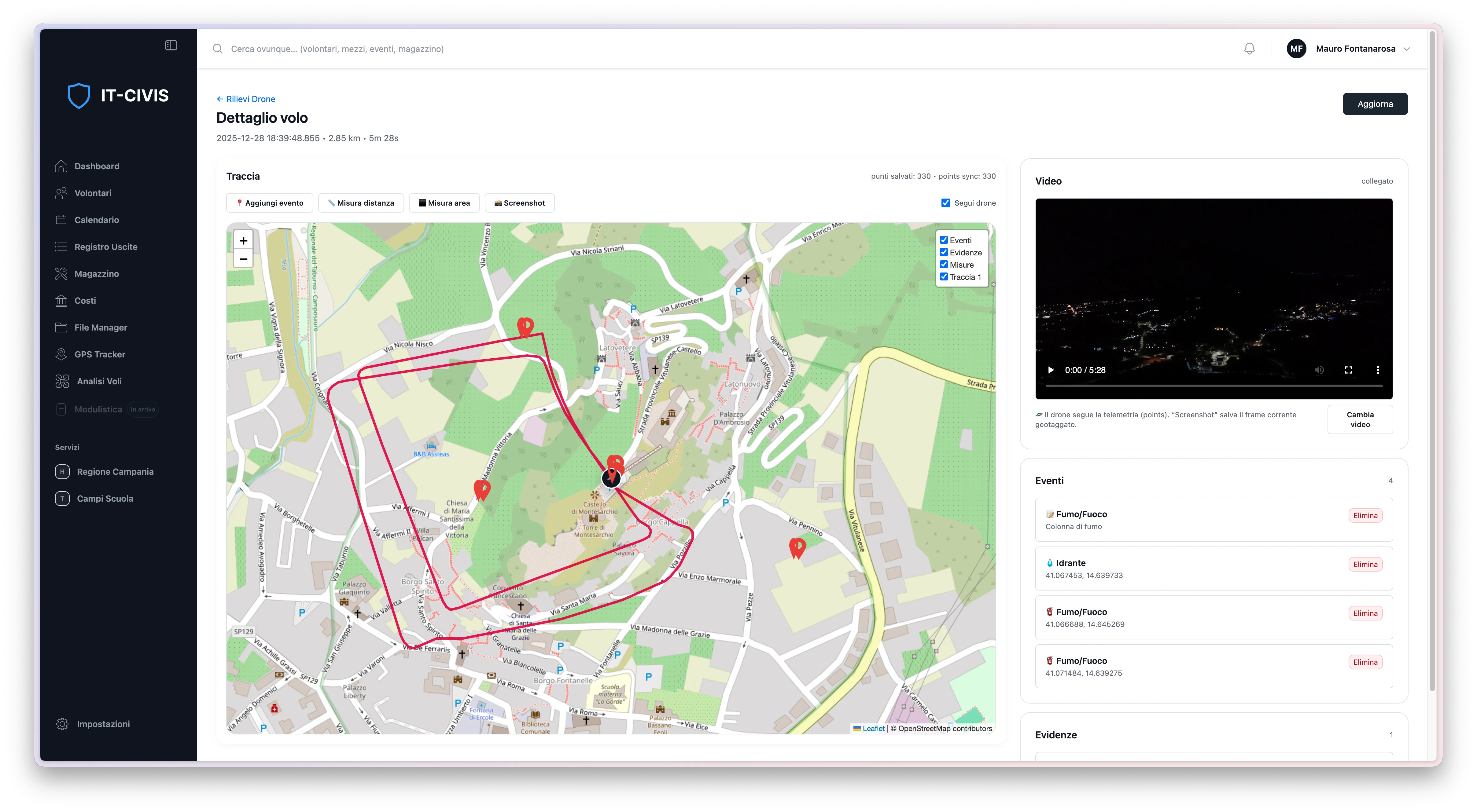The height and width of the screenshot is (812, 1477).
Task: Select Misura area tool
Action: pyautogui.click(x=444, y=203)
